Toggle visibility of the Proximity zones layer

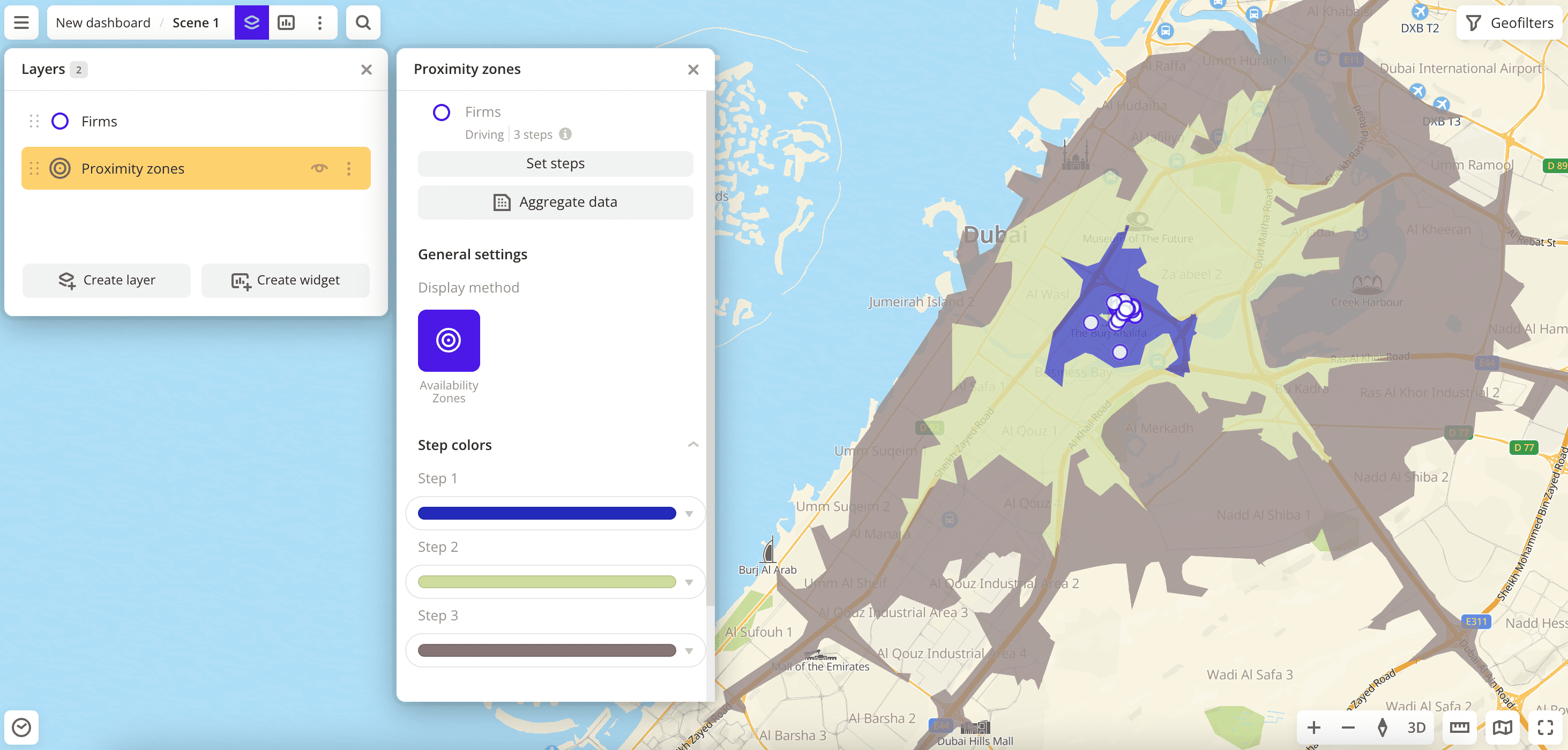(x=319, y=168)
